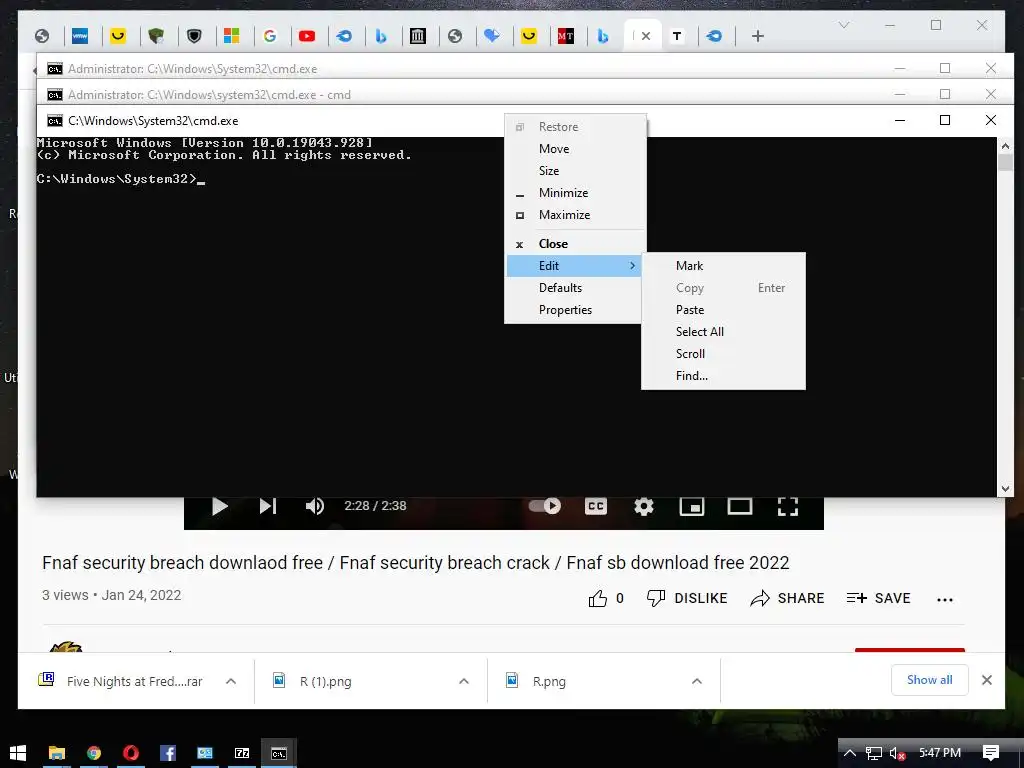Click the SAVE to playlist button

pos(878,598)
